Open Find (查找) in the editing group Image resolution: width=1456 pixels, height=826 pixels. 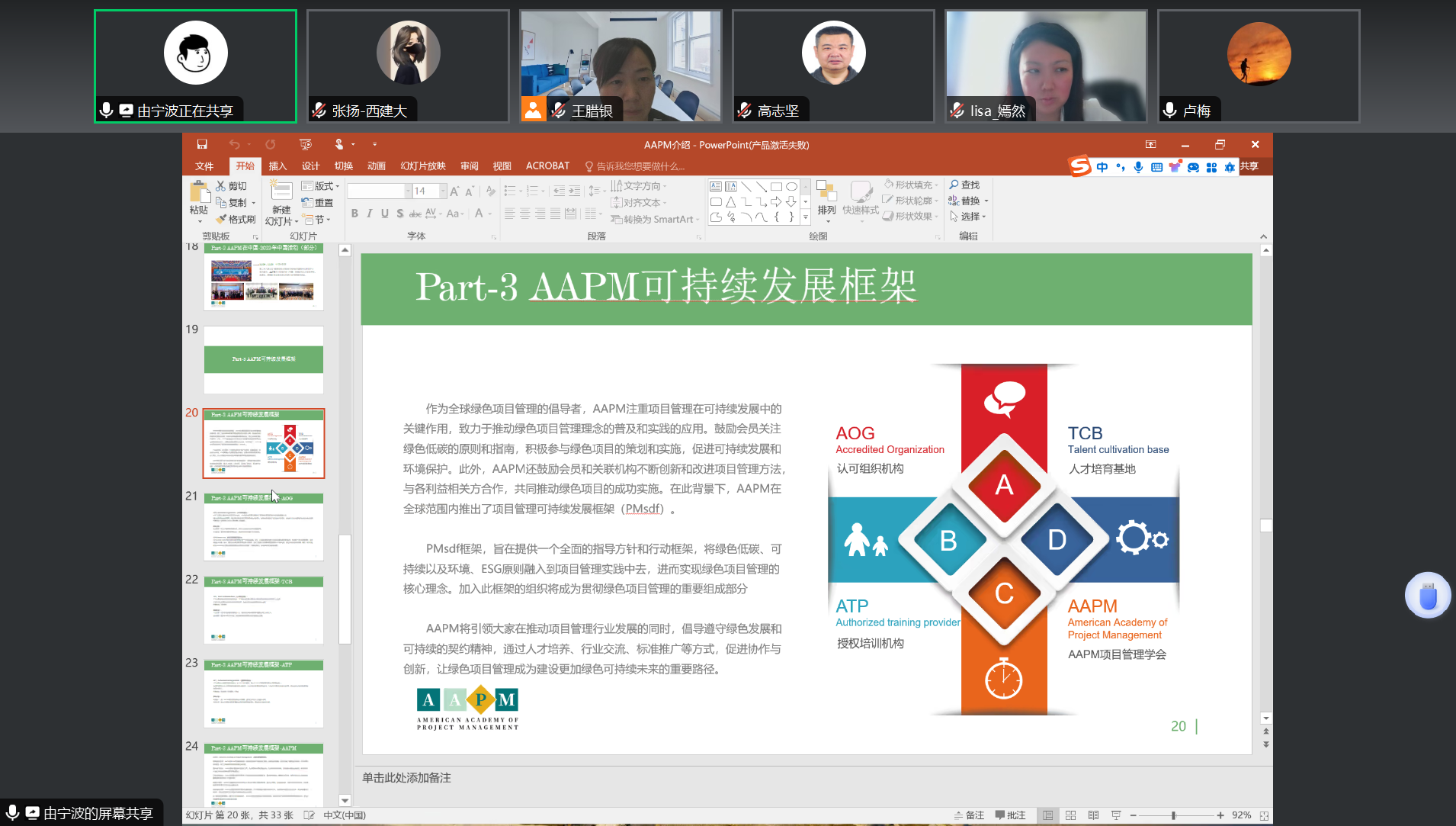pos(964,185)
